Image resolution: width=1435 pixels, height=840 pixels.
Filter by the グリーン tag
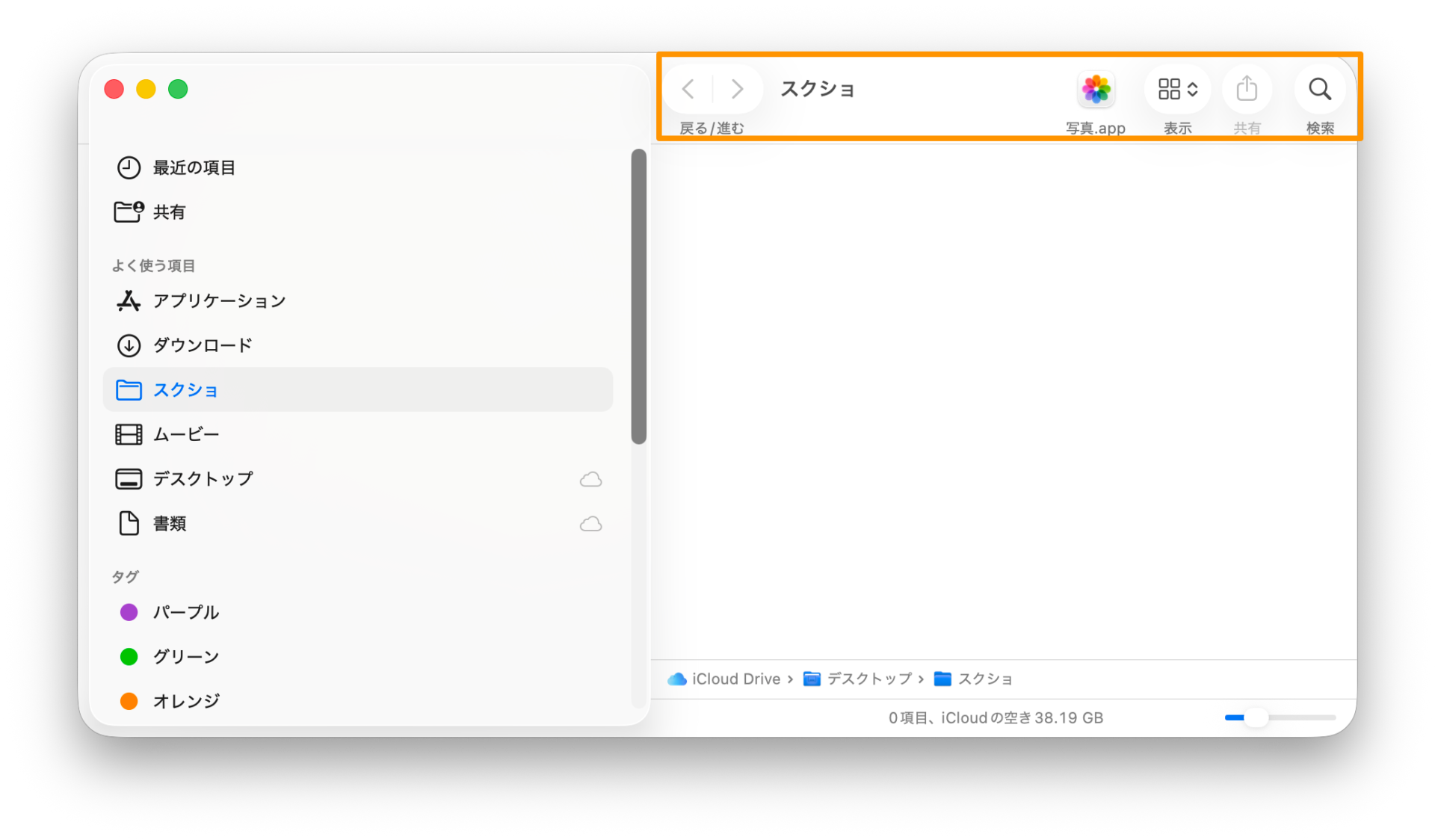point(185,656)
